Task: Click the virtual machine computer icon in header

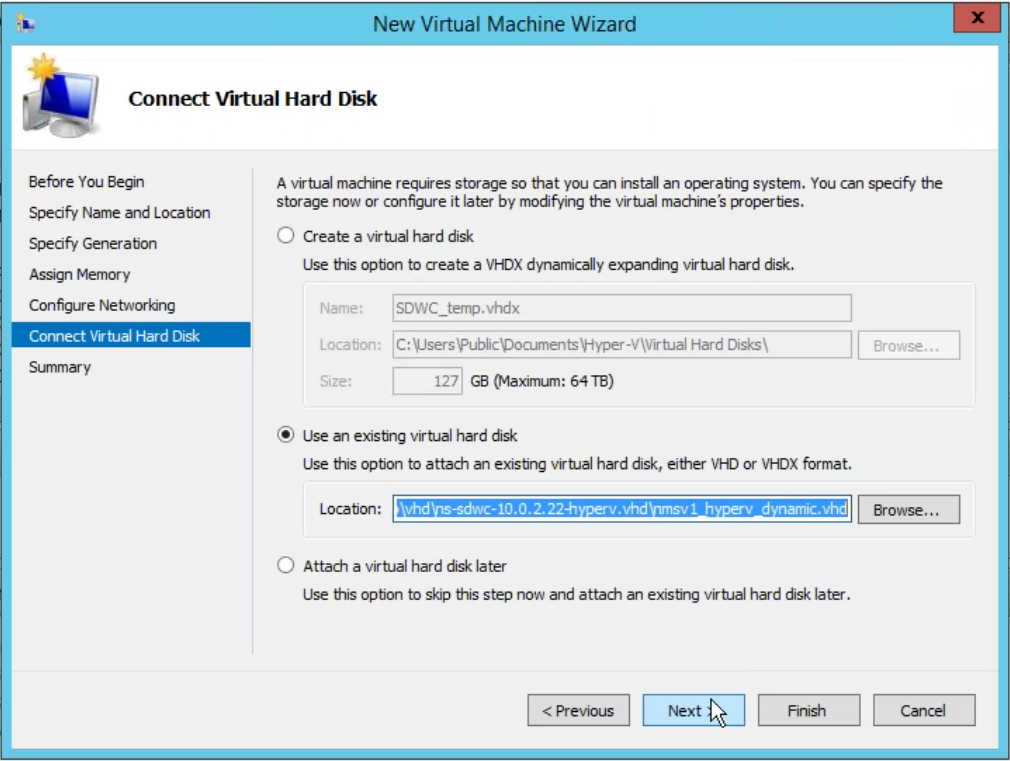Action: [61, 97]
